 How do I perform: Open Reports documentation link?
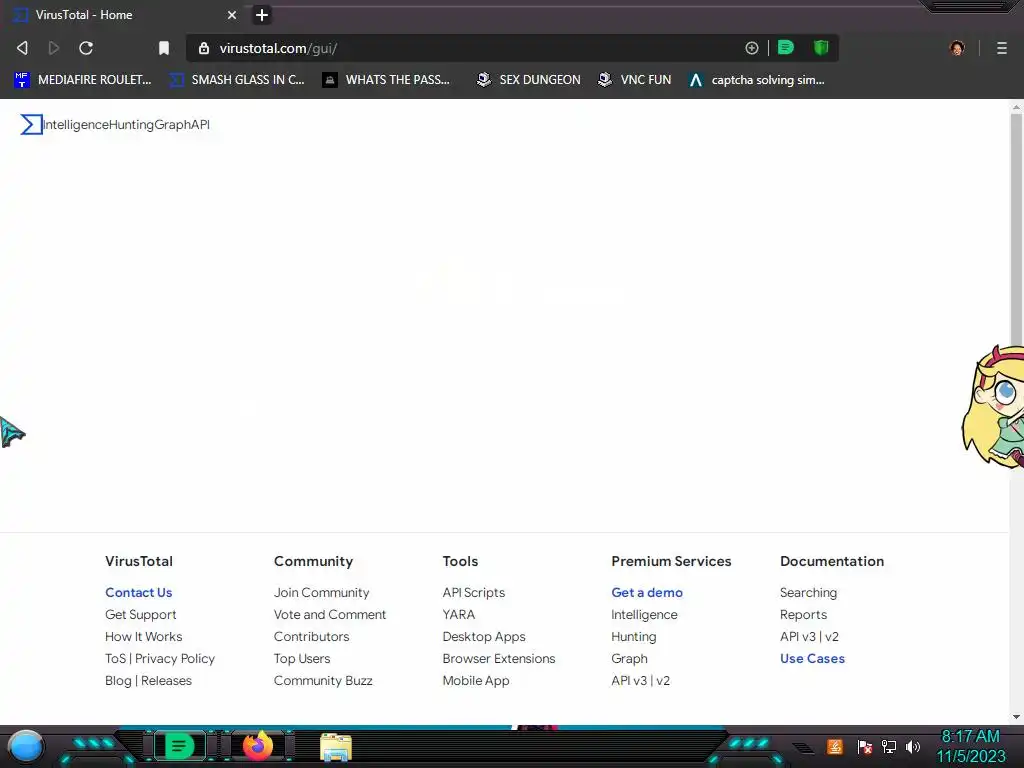[x=803, y=615]
